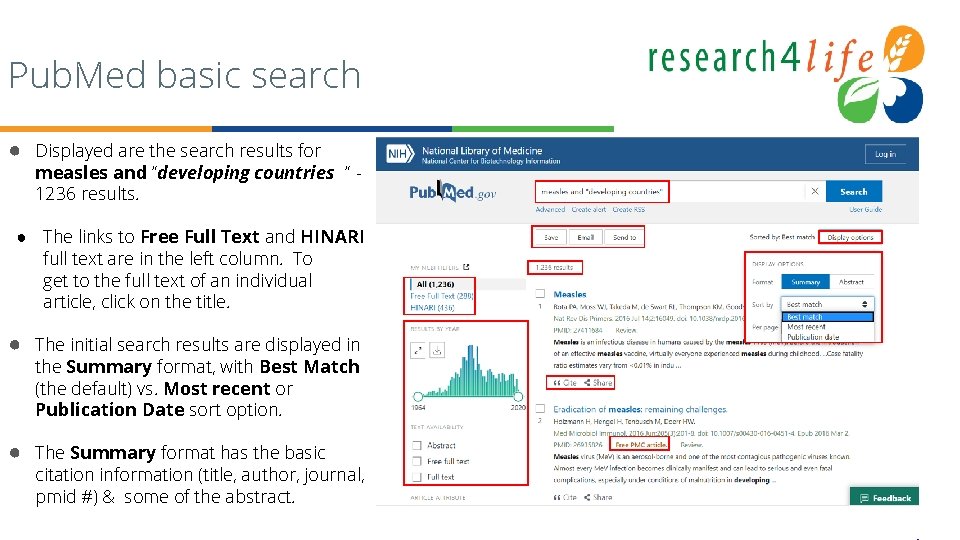Image resolution: width=960 pixels, height=540 pixels.
Task: Select the checkbox for the Measles result
Action: (x=541, y=294)
